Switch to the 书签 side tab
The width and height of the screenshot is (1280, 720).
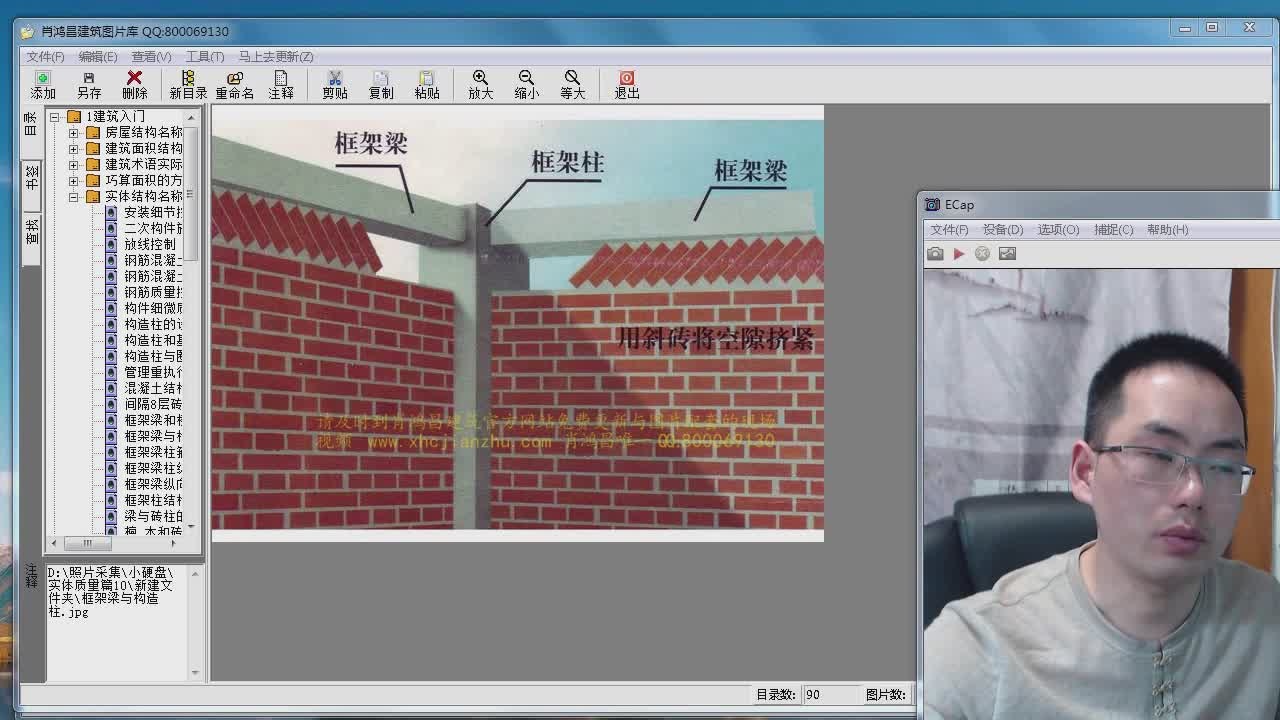31,177
